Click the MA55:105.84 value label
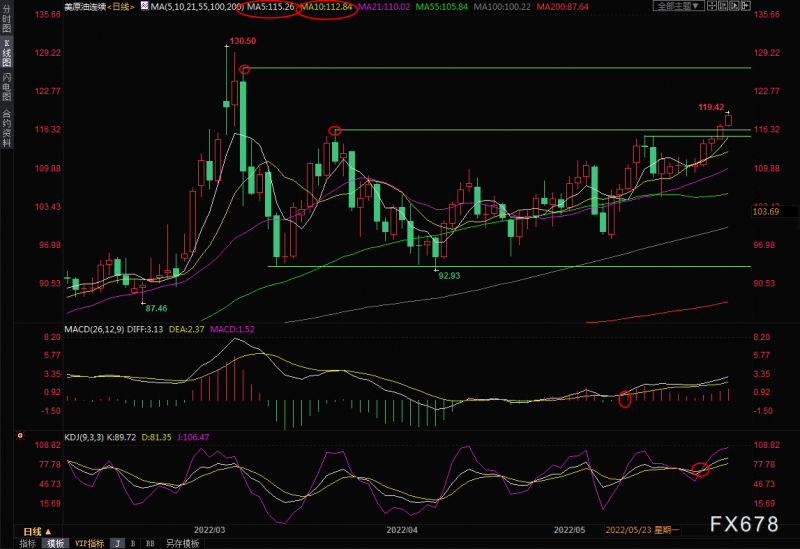Screen dimensions: 800x549 (x=442, y=7)
